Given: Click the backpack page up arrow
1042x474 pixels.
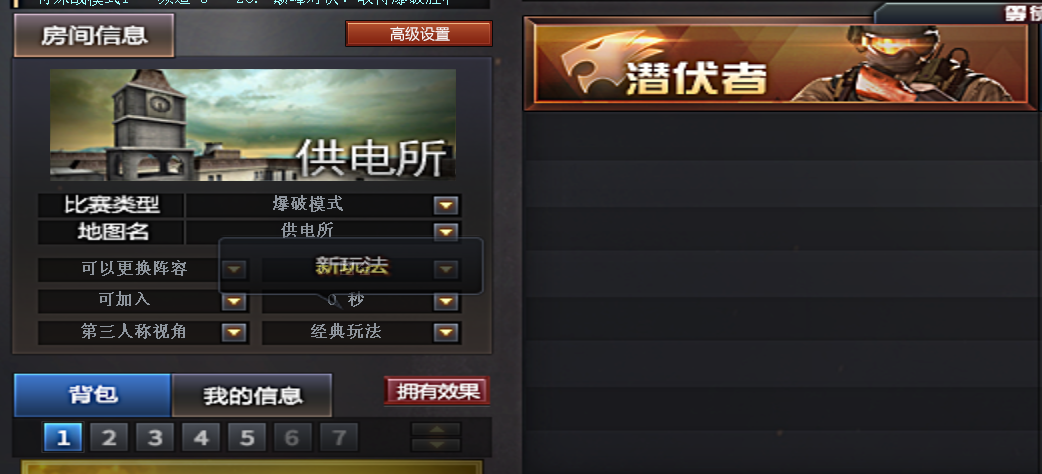Looking at the screenshot, I should pos(436,429).
